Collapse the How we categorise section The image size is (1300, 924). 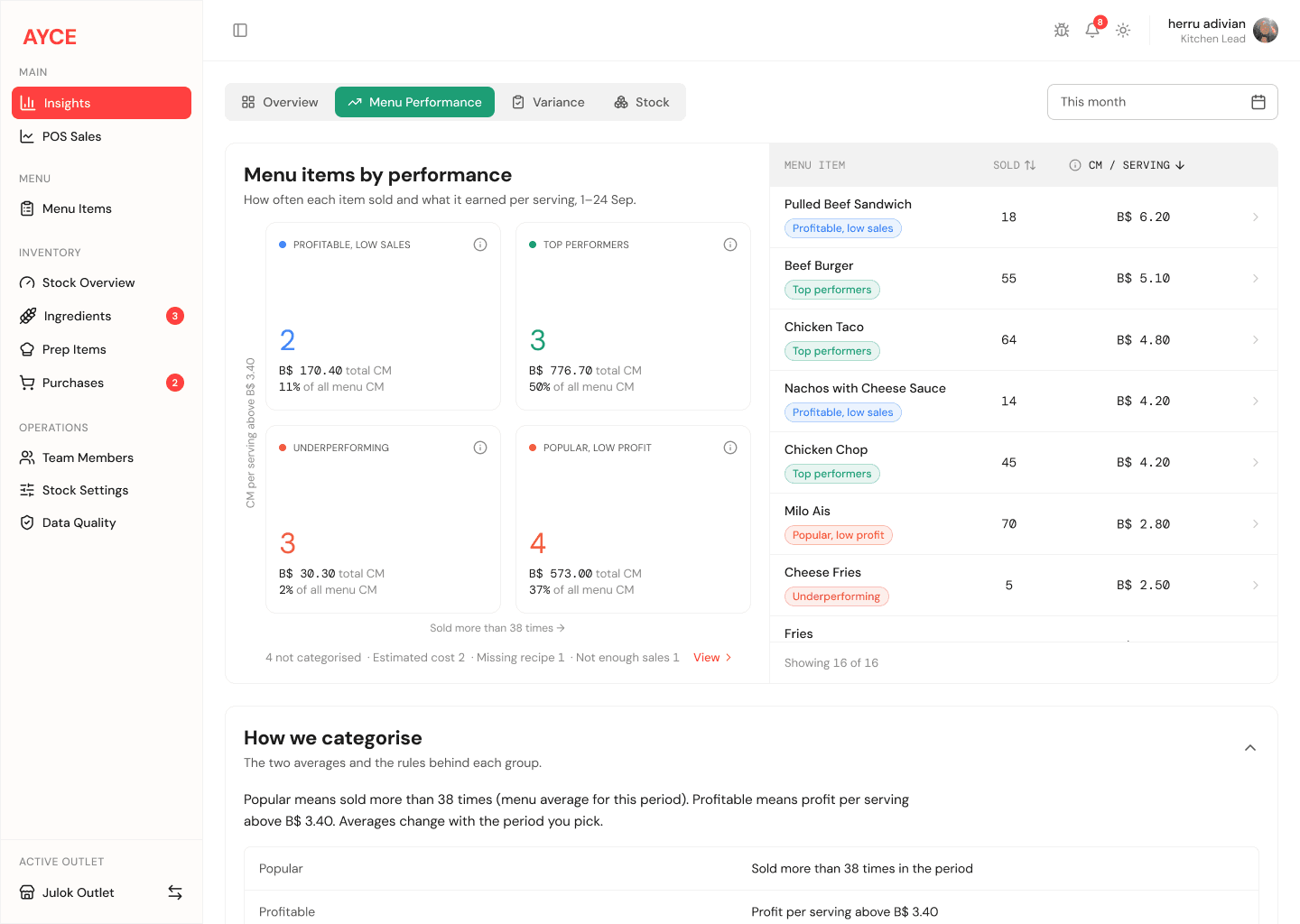tap(1250, 748)
